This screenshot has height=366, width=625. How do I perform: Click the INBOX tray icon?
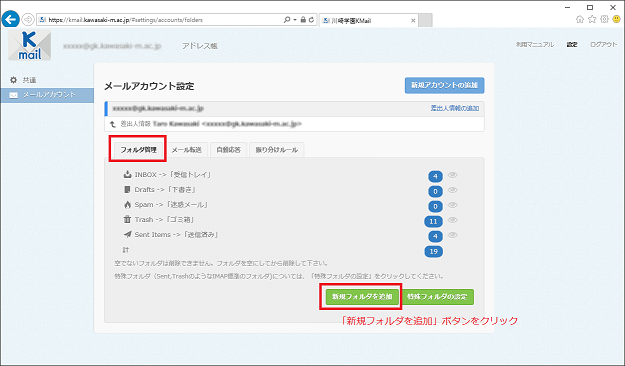pos(127,174)
